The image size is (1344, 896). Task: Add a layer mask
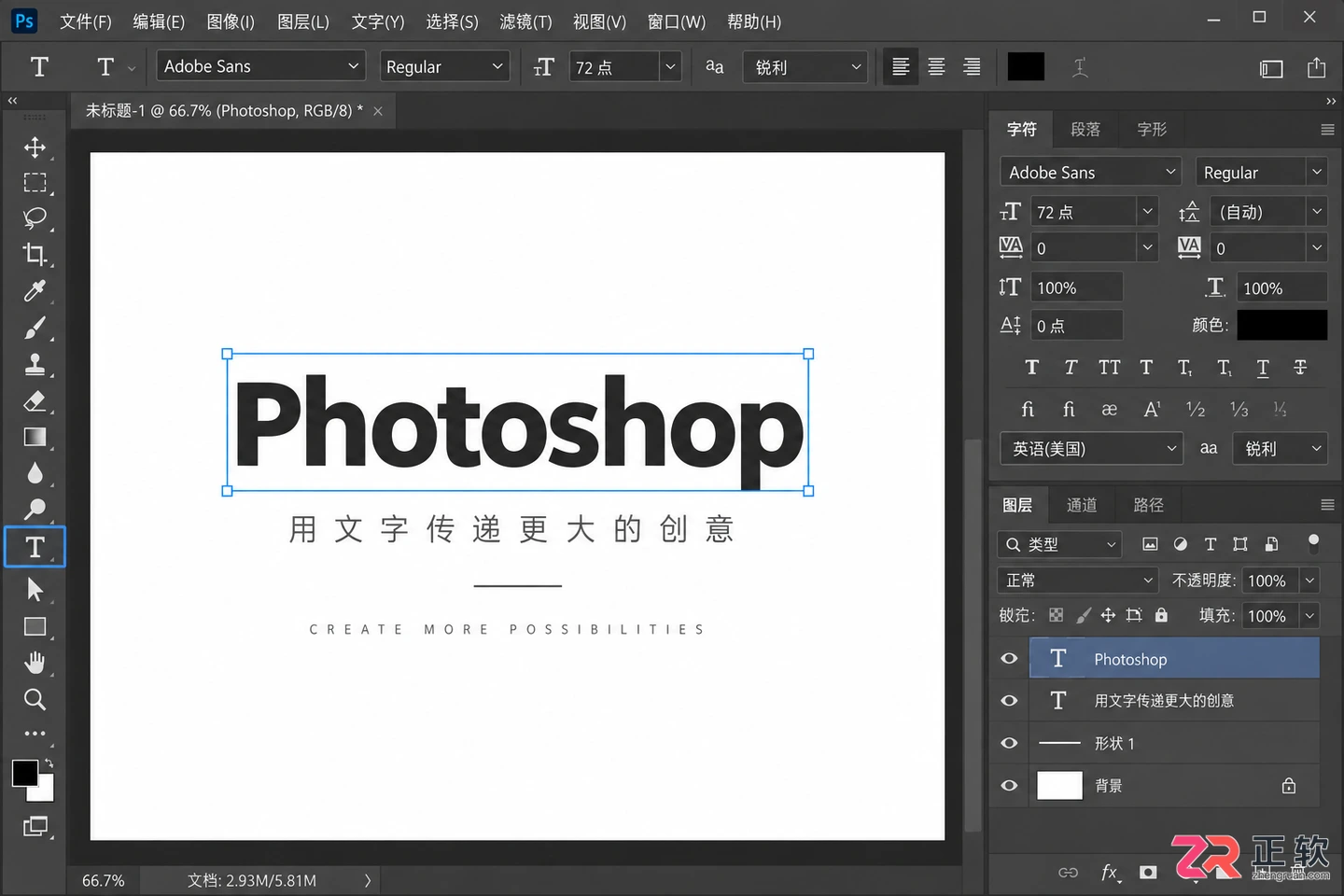[1148, 873]
